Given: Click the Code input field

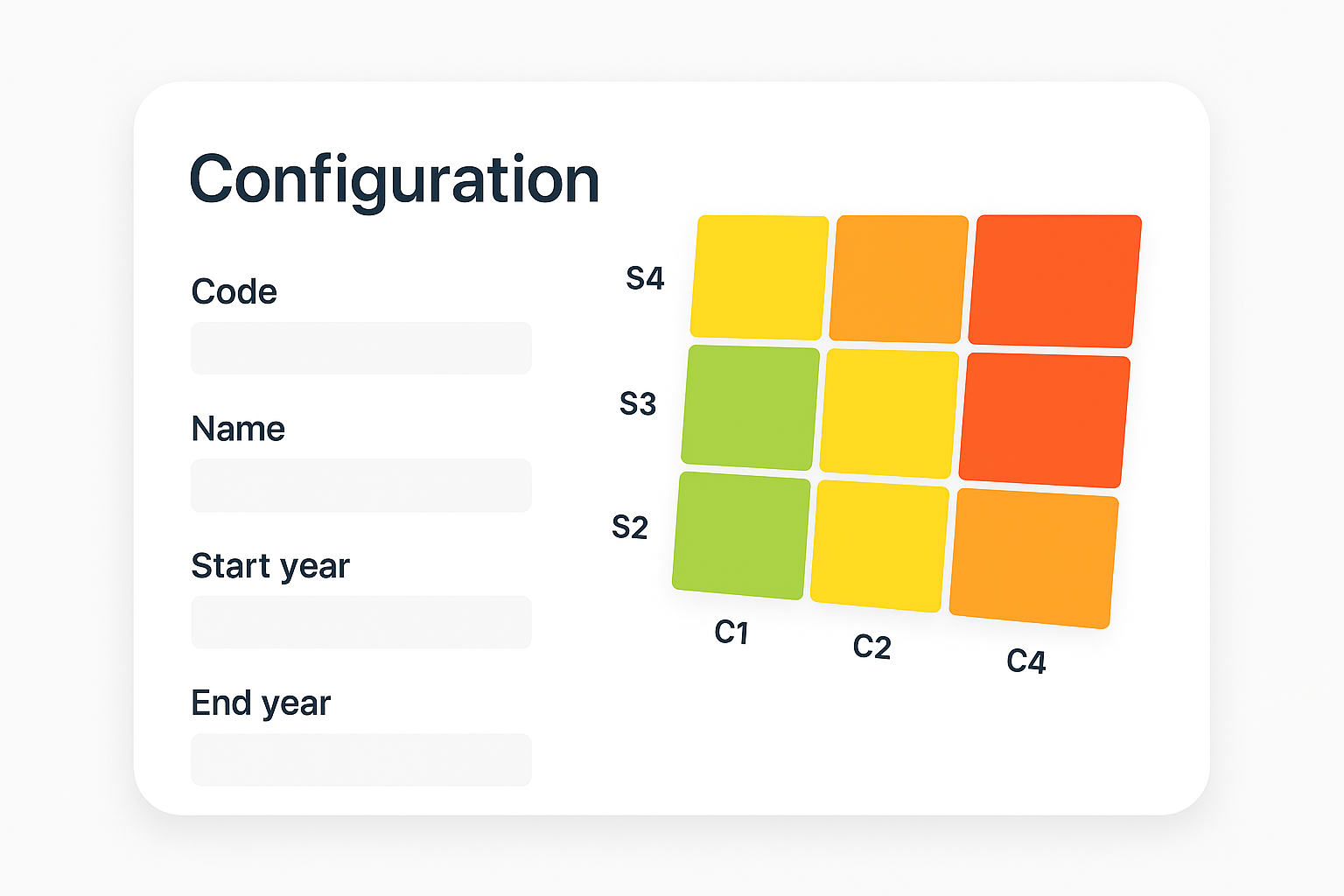Looking at the screenshot, I should click(x=361, y=348).
